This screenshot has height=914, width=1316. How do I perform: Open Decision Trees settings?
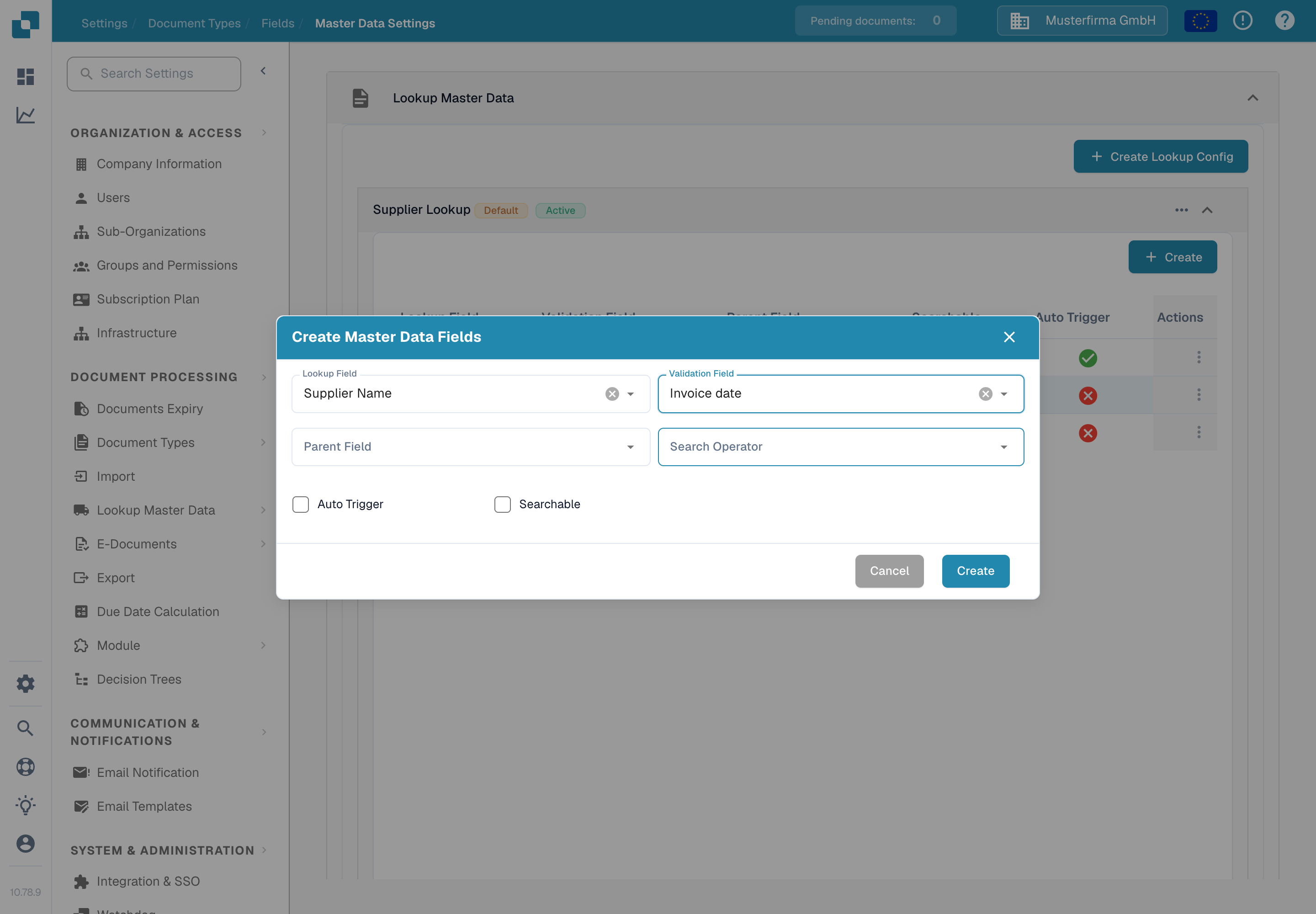point(138,679)
